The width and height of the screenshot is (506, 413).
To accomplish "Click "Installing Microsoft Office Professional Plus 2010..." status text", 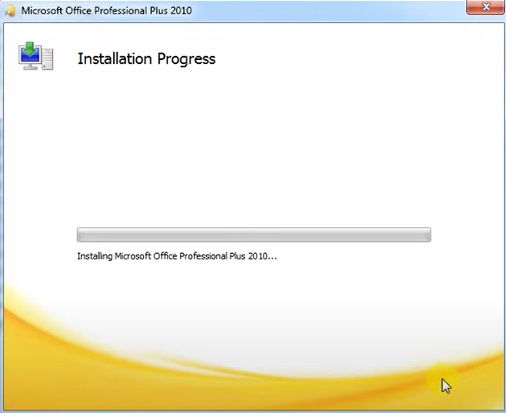I will click(x=177, y=256).
